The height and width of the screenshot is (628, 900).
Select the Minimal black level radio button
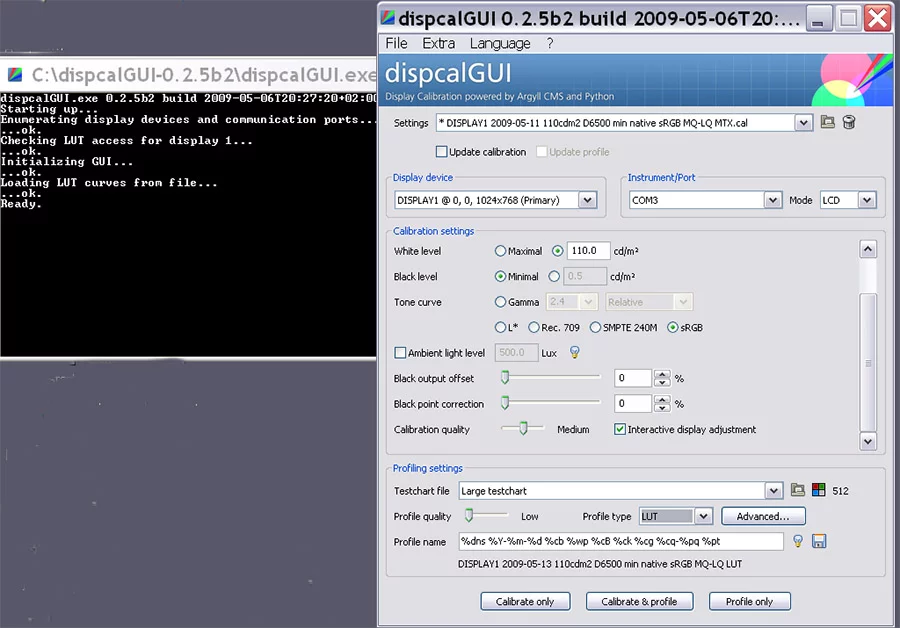click(500, 276)
